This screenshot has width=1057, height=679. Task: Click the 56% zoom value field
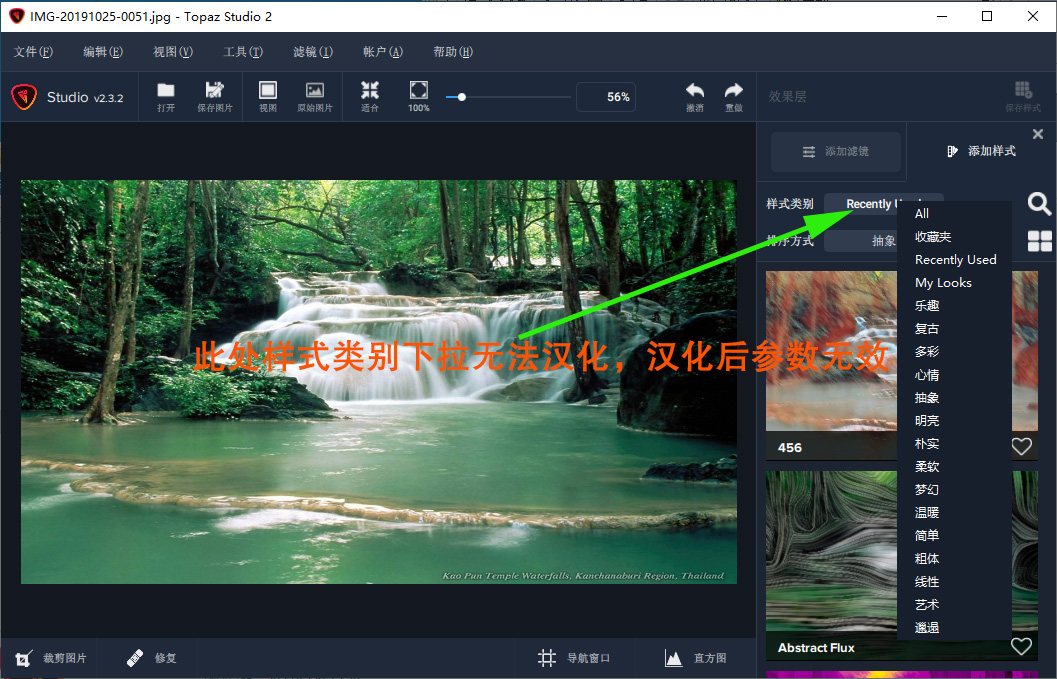(x=605, y=97)
